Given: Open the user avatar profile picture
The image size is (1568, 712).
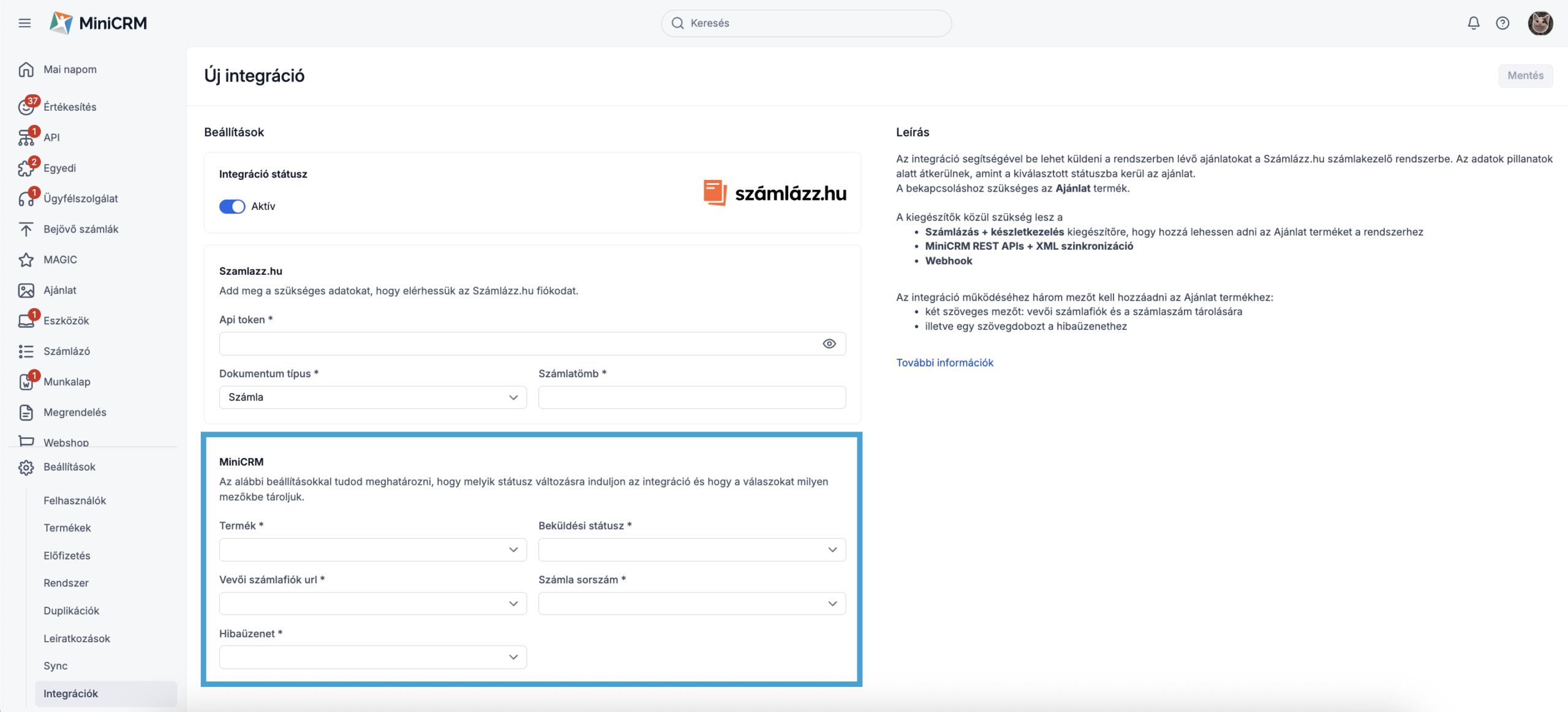Looking at the screenshot, I should (1539, 23).
